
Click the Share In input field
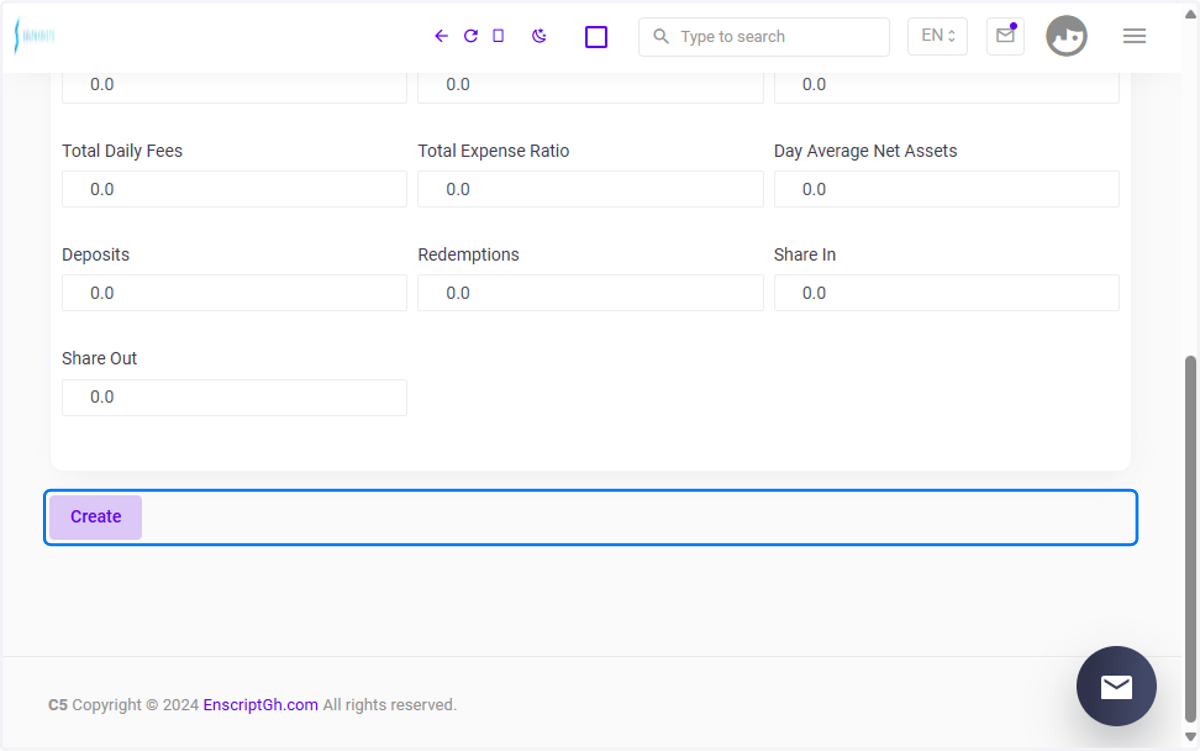(x=946, y=293)
